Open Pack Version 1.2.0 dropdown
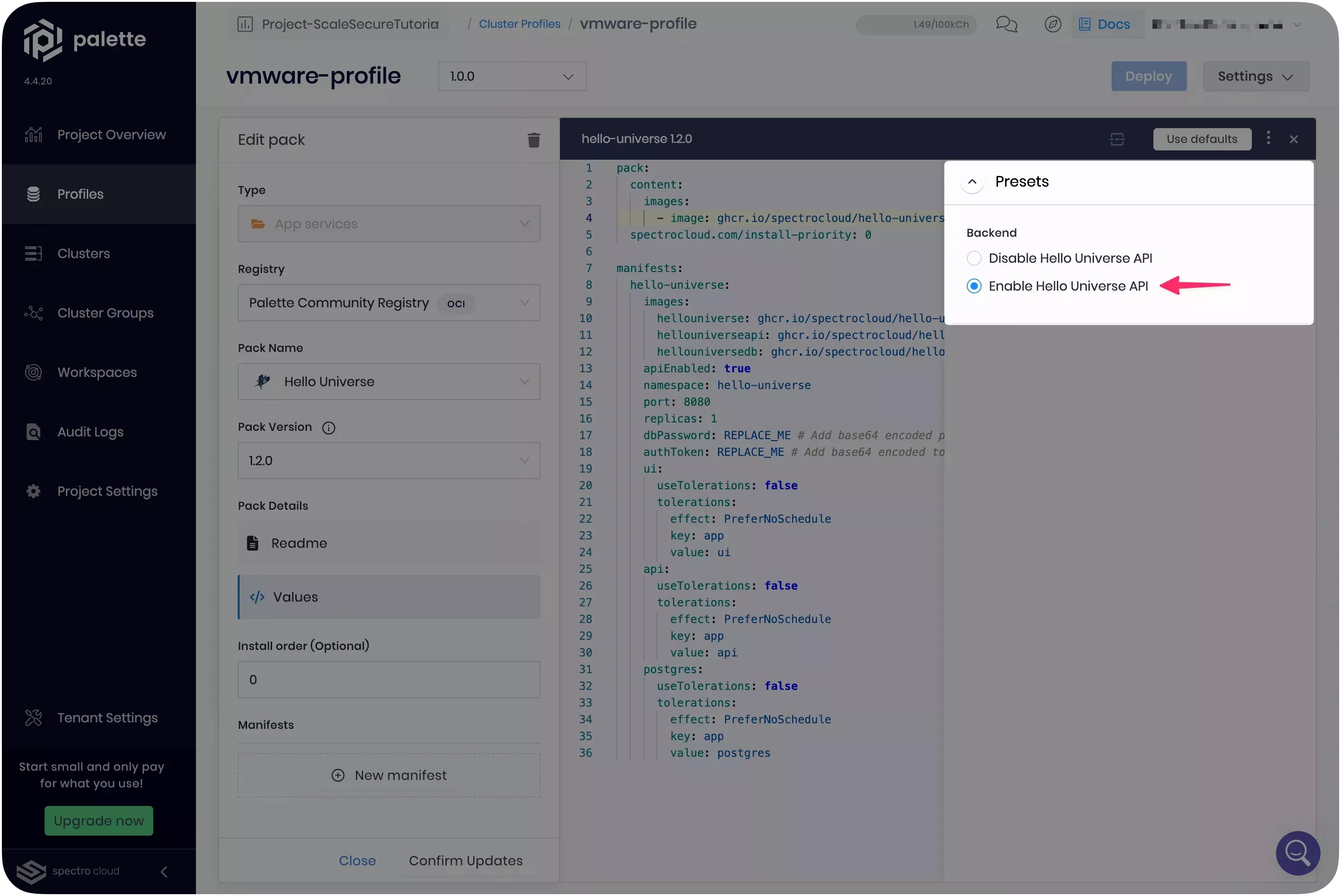The width and height of the screenshot is (1341, 896). click(x=389, y=461)
